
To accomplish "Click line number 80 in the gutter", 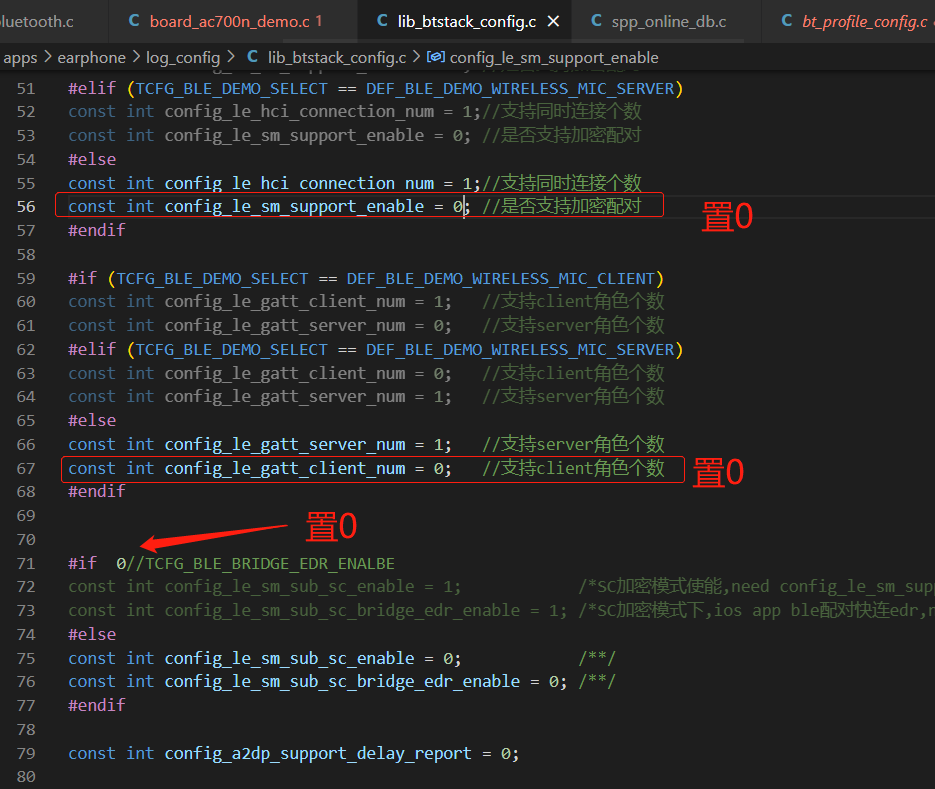I will click(x=26, y=776).
